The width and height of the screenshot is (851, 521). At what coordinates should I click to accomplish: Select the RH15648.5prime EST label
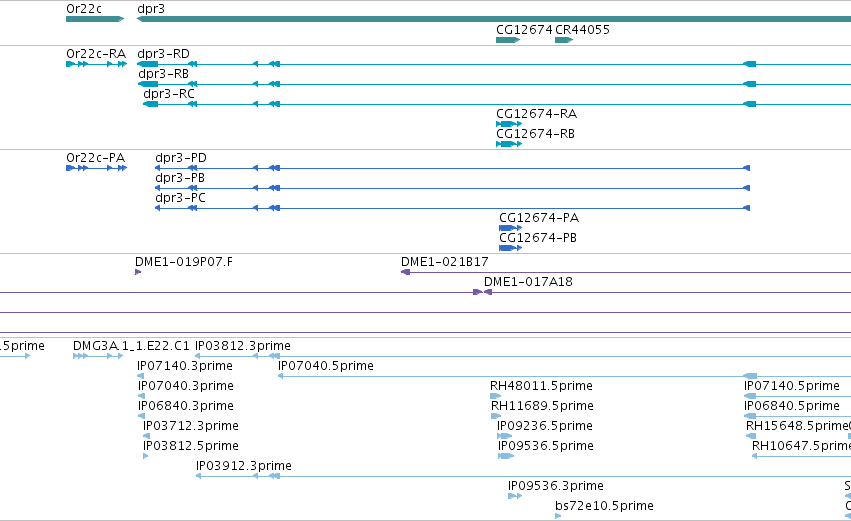pos(797,427)
